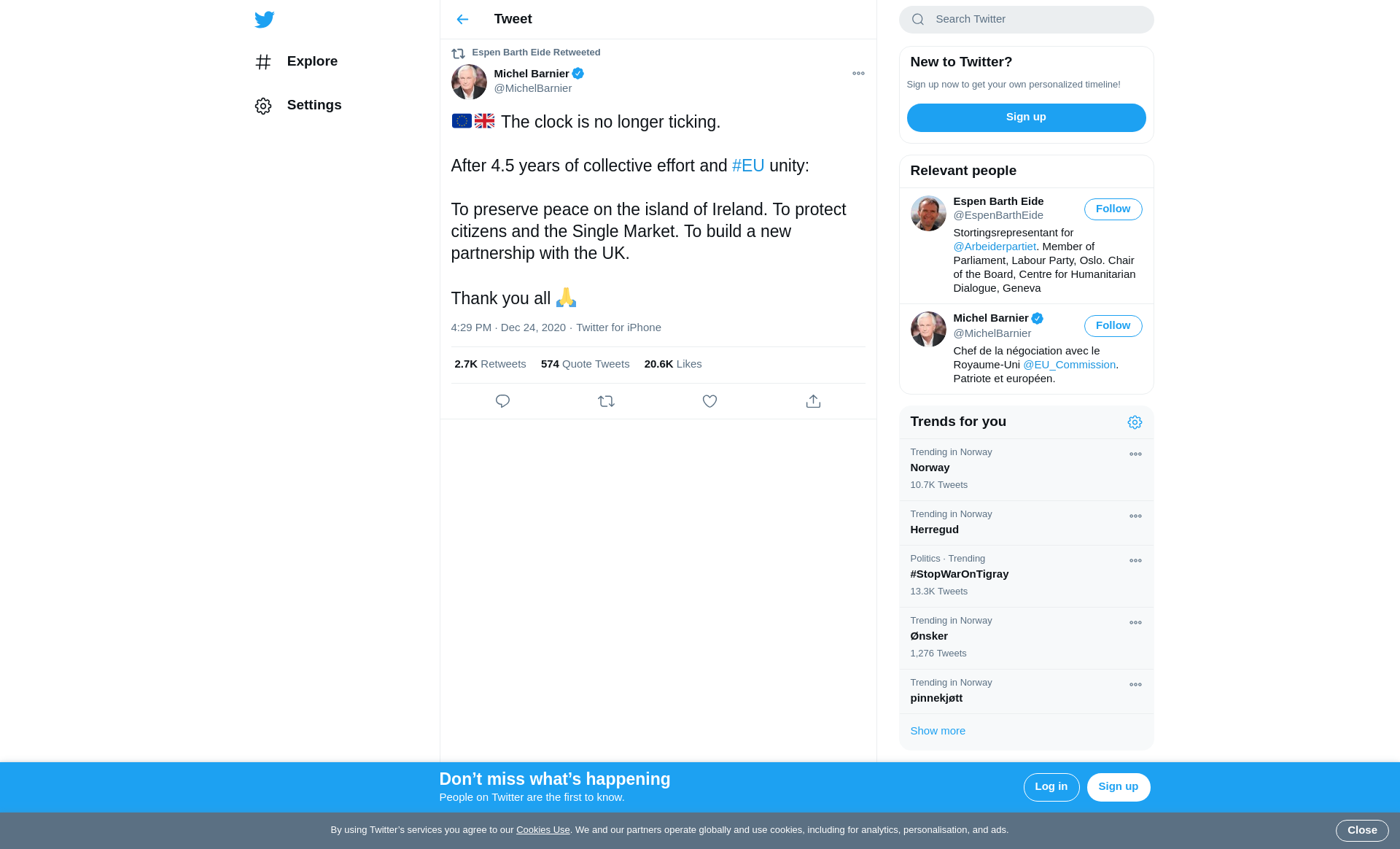
Task: Click Michel Barnier name in tweet header
Action: coord(531,74)
